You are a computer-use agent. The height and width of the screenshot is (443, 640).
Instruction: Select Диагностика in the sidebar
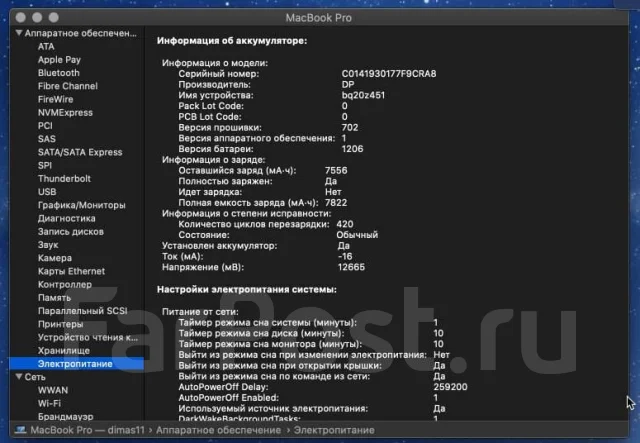coord(67,218)
